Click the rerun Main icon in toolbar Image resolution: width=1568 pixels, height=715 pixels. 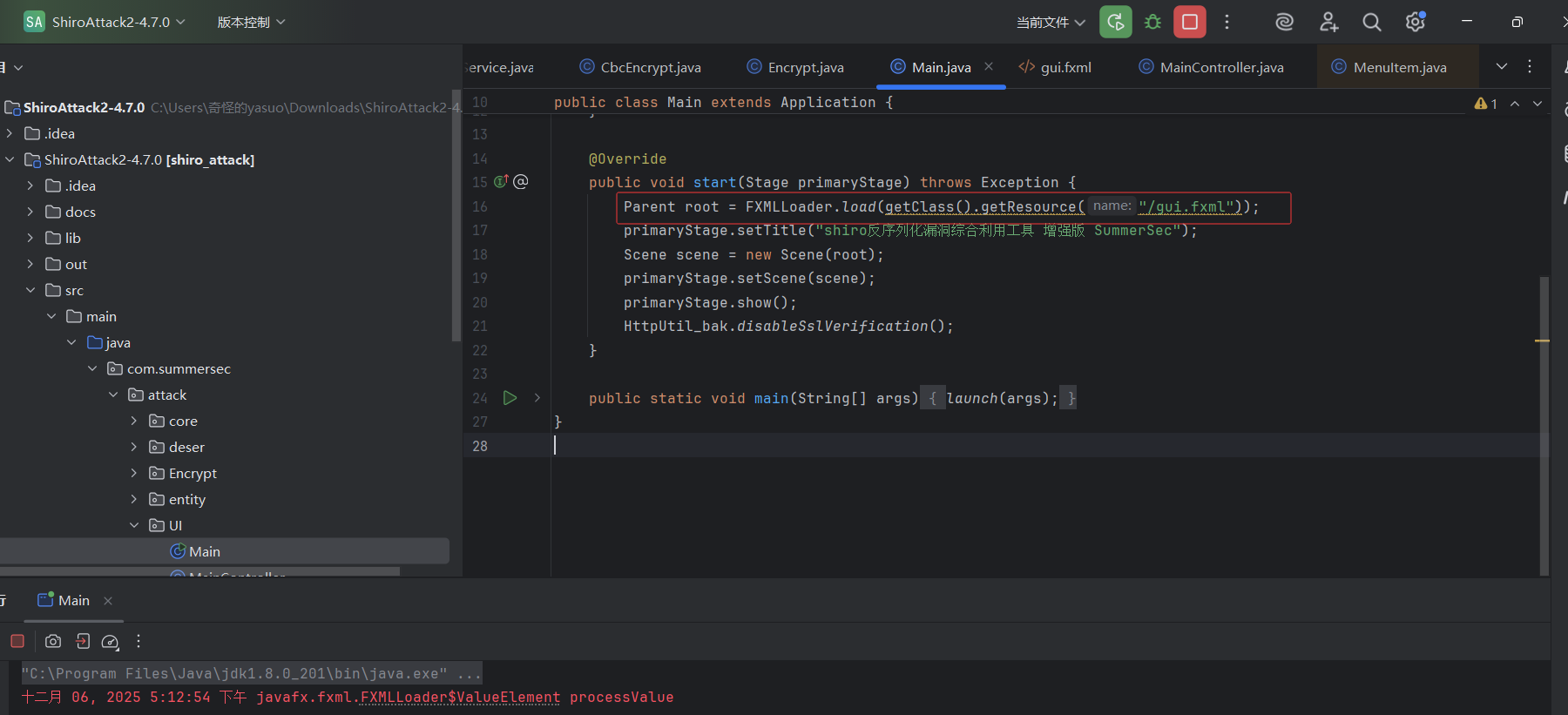(1115, 22)
